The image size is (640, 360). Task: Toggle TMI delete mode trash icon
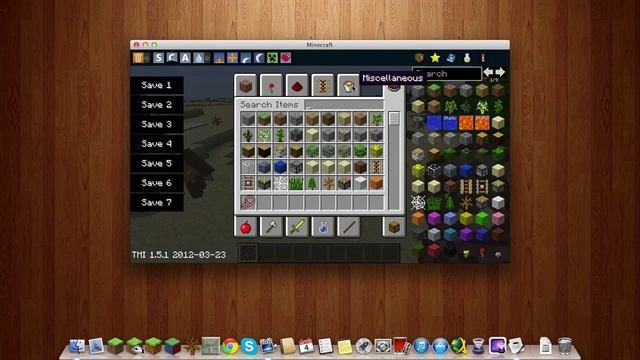138,58
